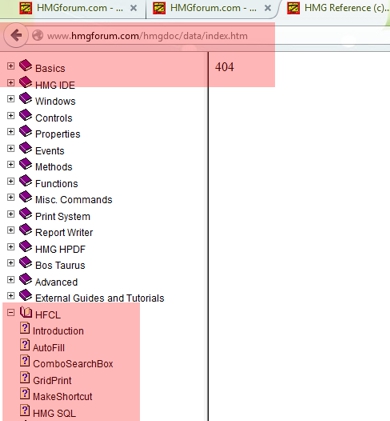Expand the Advanced tree node

tap(11, 280)
